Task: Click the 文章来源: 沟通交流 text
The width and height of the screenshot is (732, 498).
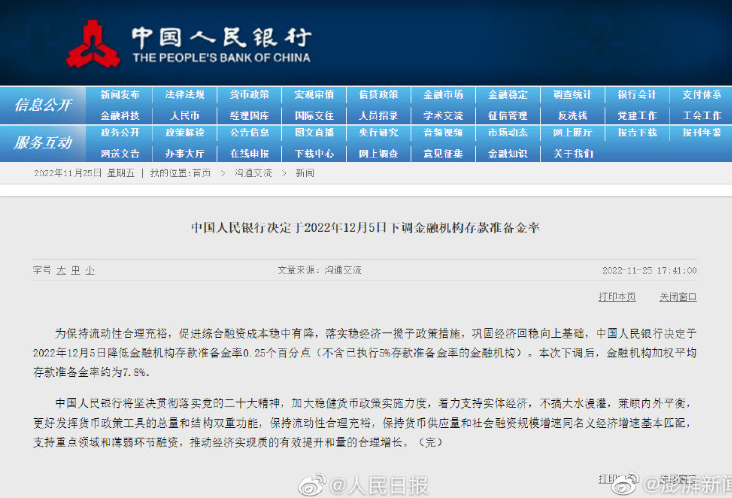Action: (319, 270)
